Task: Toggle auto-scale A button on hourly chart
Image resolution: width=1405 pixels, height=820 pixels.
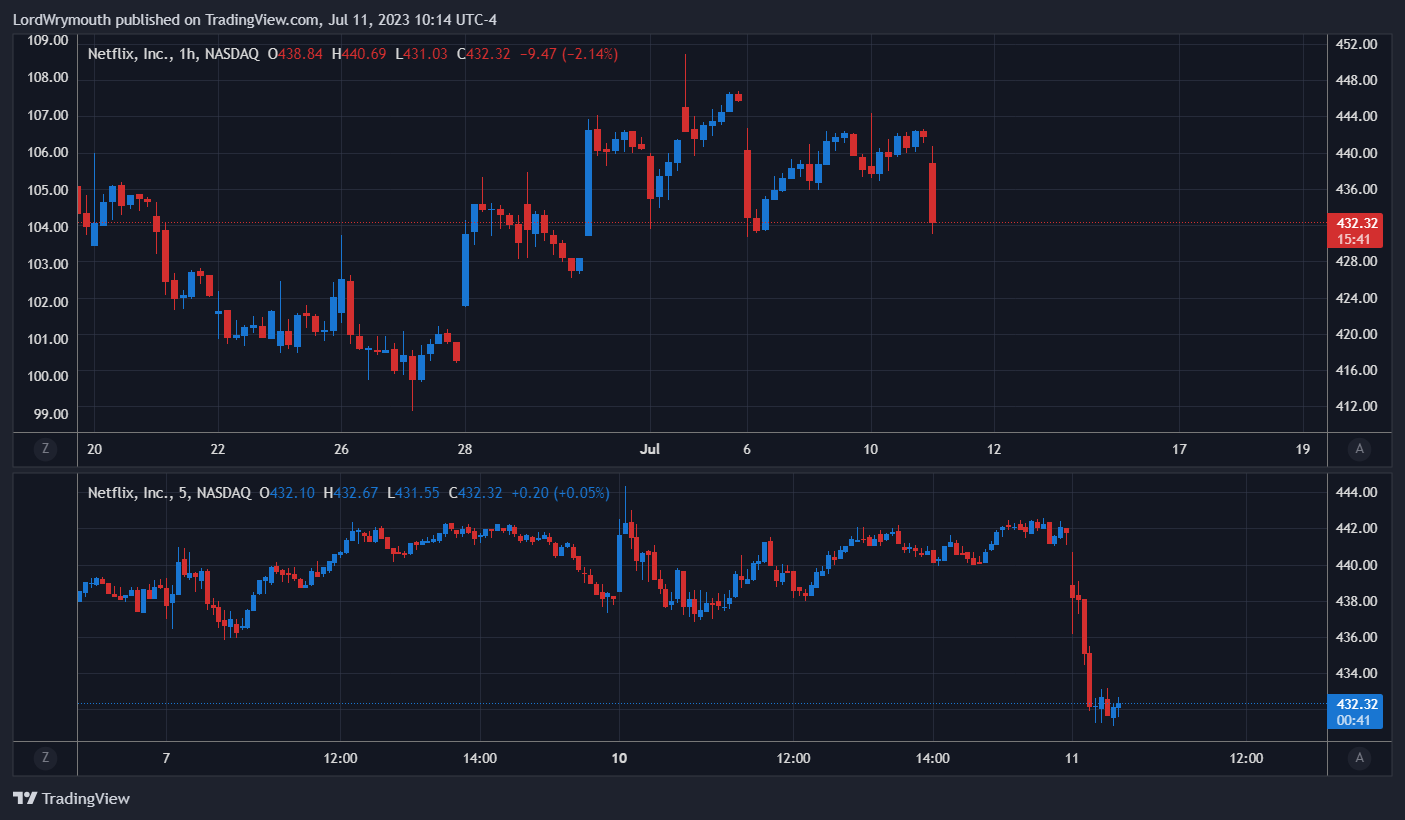Action: (1359, 449)
